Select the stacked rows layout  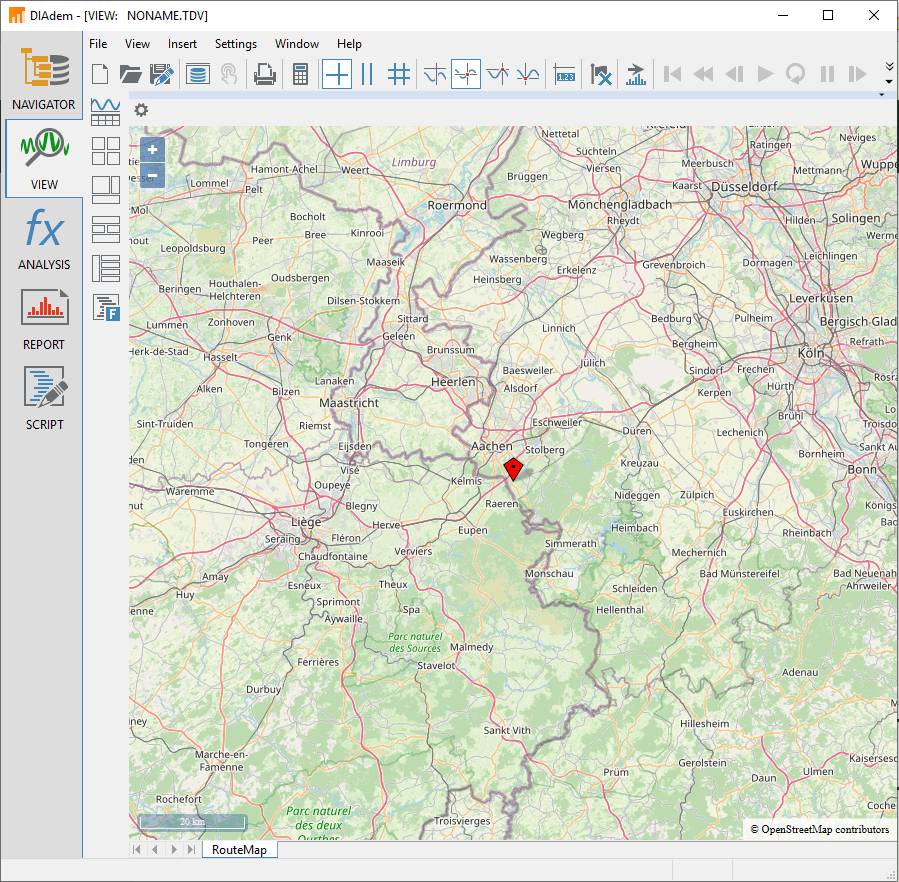pos(105,229)
